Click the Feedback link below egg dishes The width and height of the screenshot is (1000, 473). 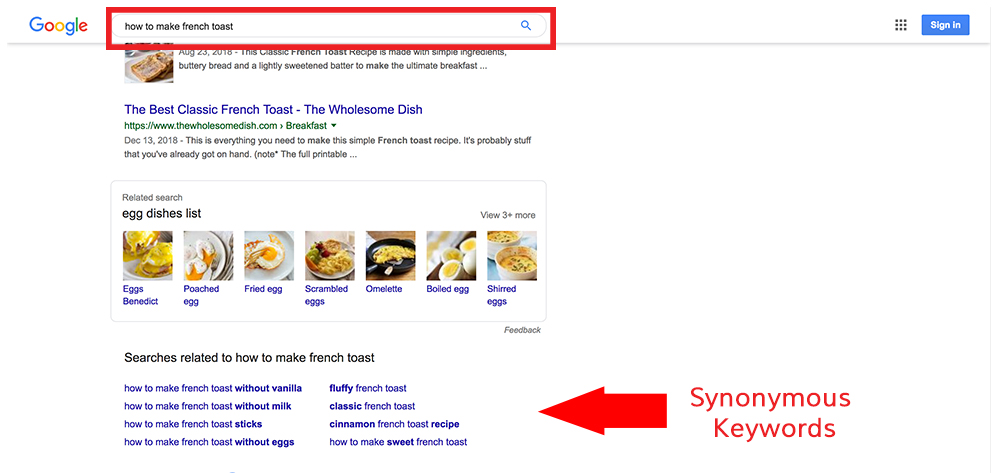click(x=522, y=330)
